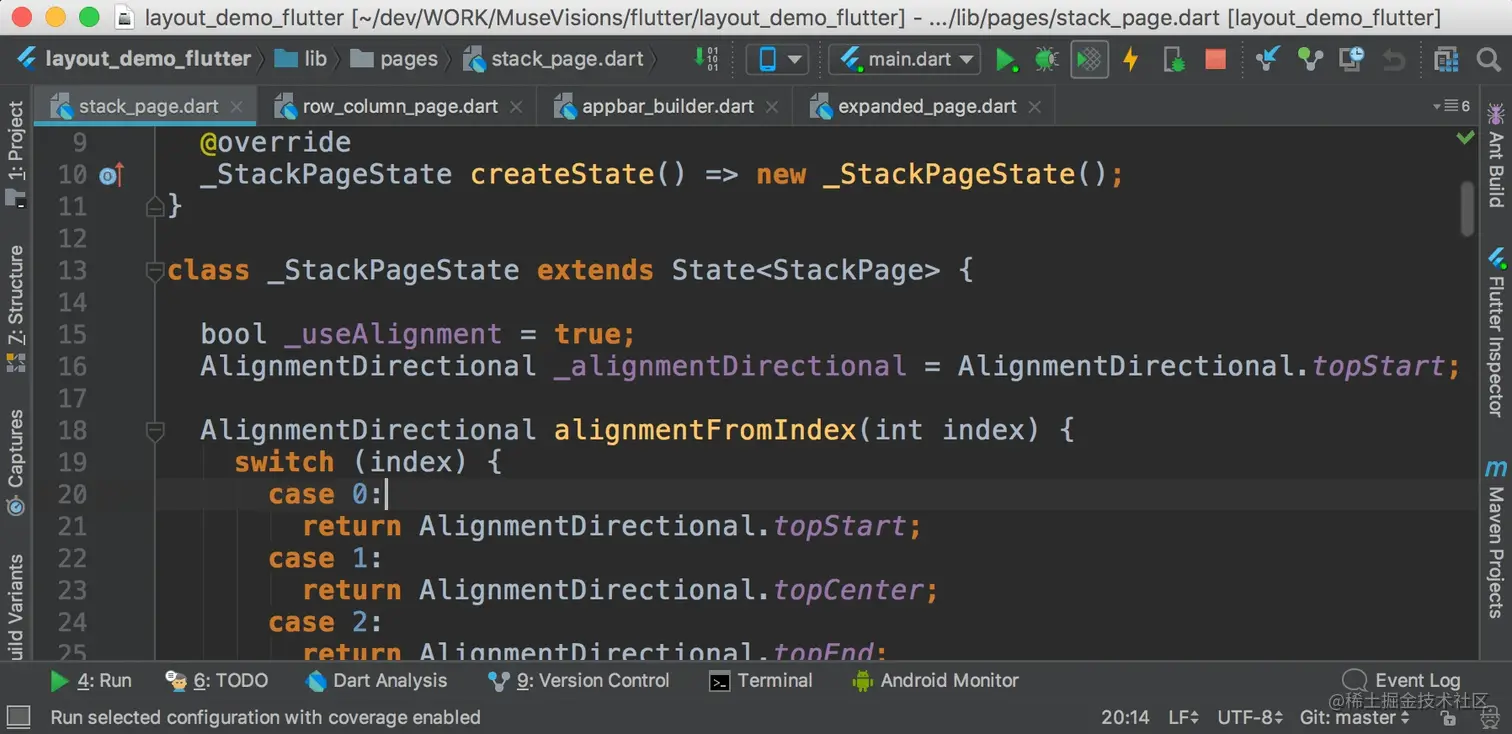Open the Android Monitor panel
The image size is (1512, 734).
934,681
